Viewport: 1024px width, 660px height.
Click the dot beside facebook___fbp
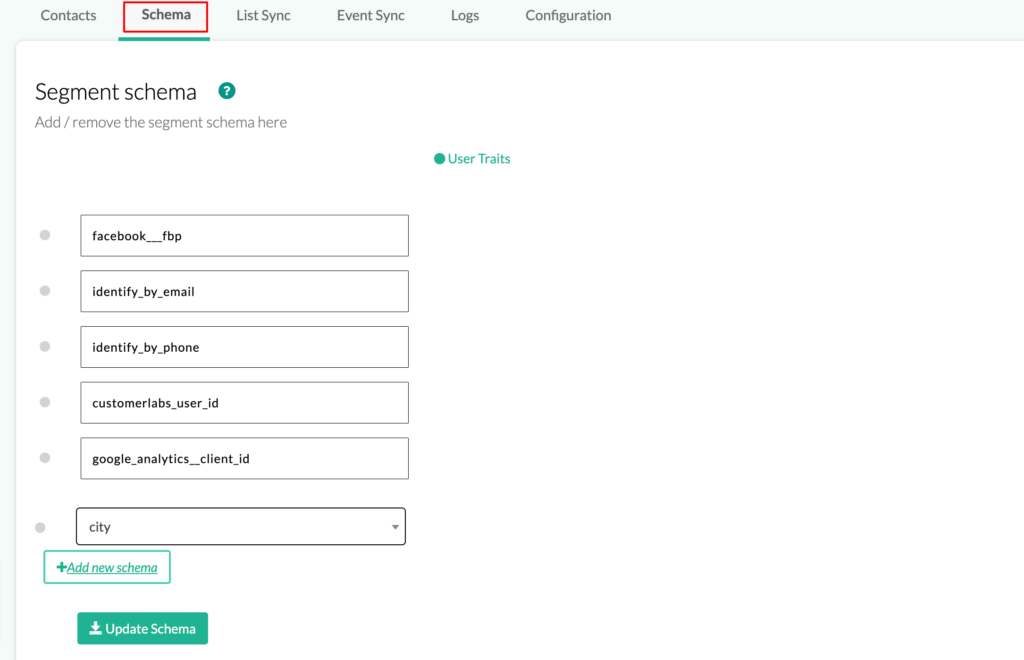pyautogui.click(x=44, y=235)
